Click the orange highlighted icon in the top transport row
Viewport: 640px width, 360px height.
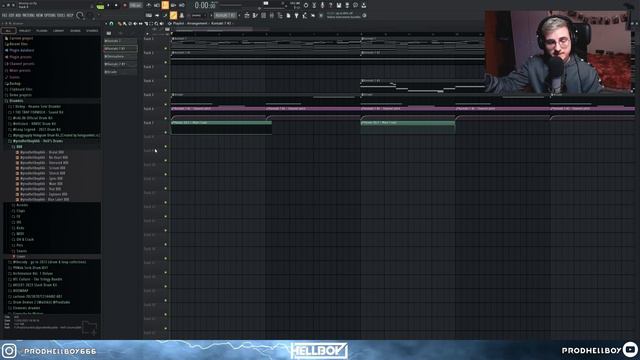[x=165, y=5]
